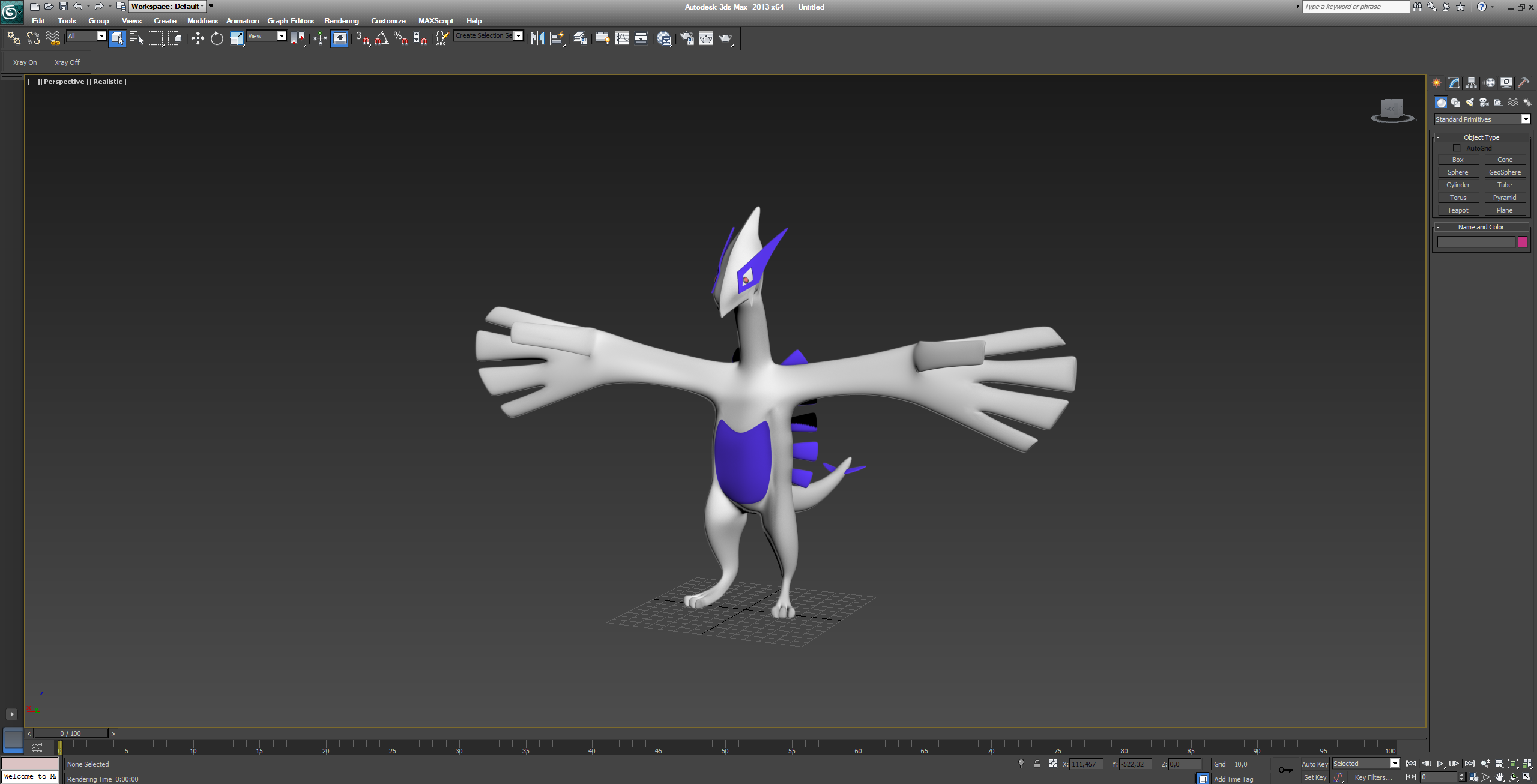Viewport: 1537px width, 784px height.
Task: Expand the selection filter All dropdown
Action: click(101, 36)
